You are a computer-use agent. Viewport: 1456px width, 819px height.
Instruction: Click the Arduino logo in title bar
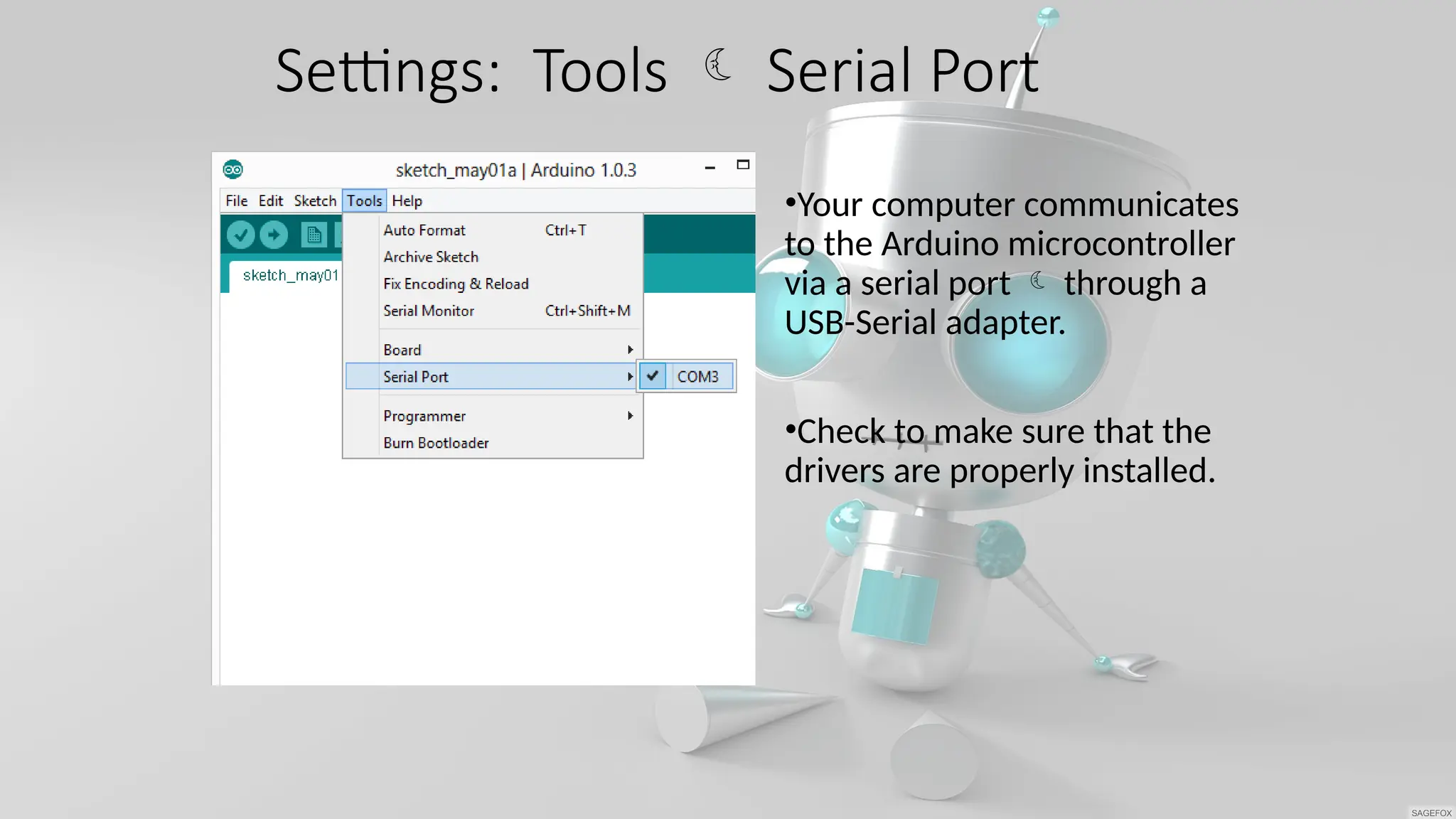(233, 169)
